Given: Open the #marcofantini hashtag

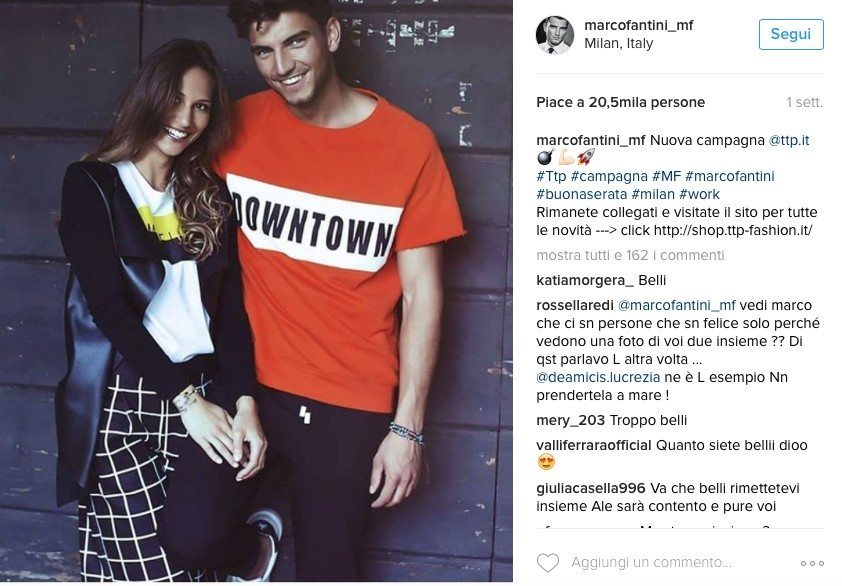Looking at the screenshot, I should pyautogui.click(x=730, y=176).
